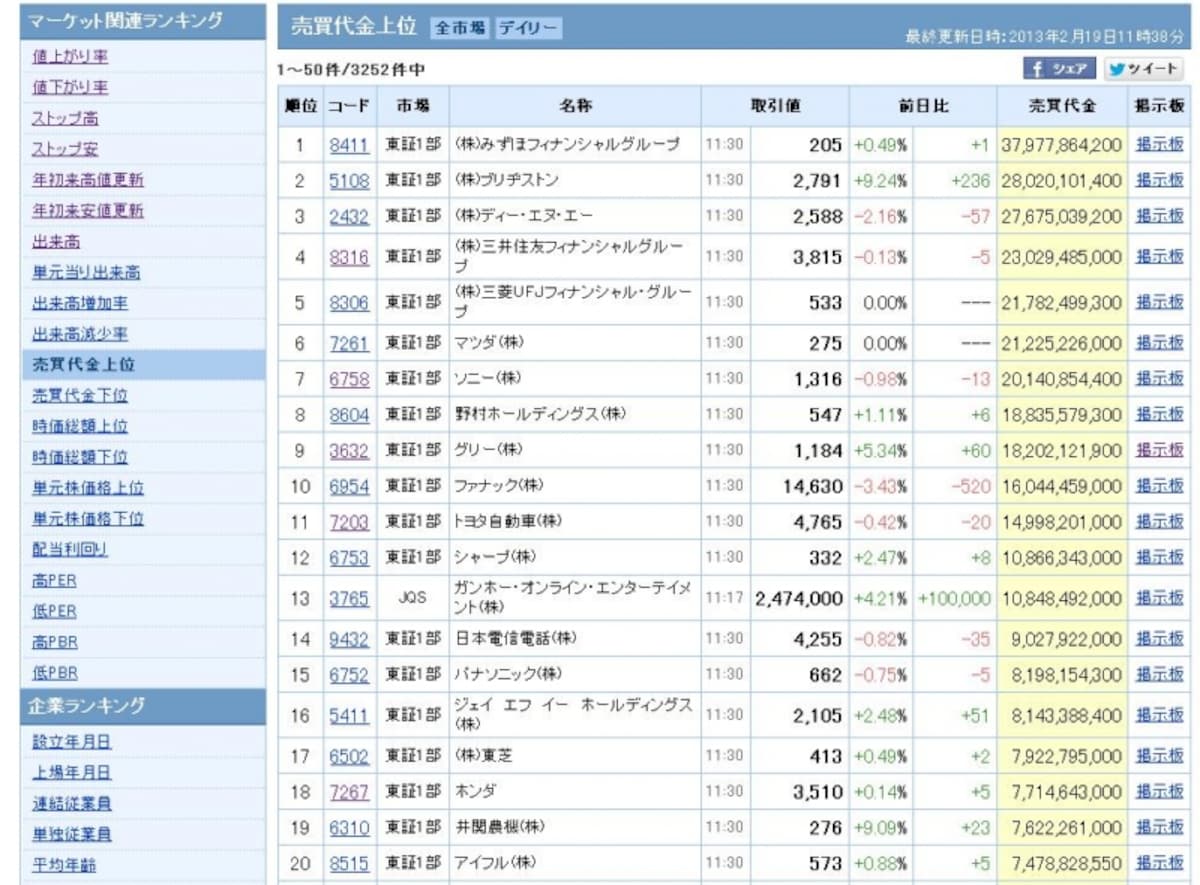
Task: Open stock code 7267 link
Action: 349,793
